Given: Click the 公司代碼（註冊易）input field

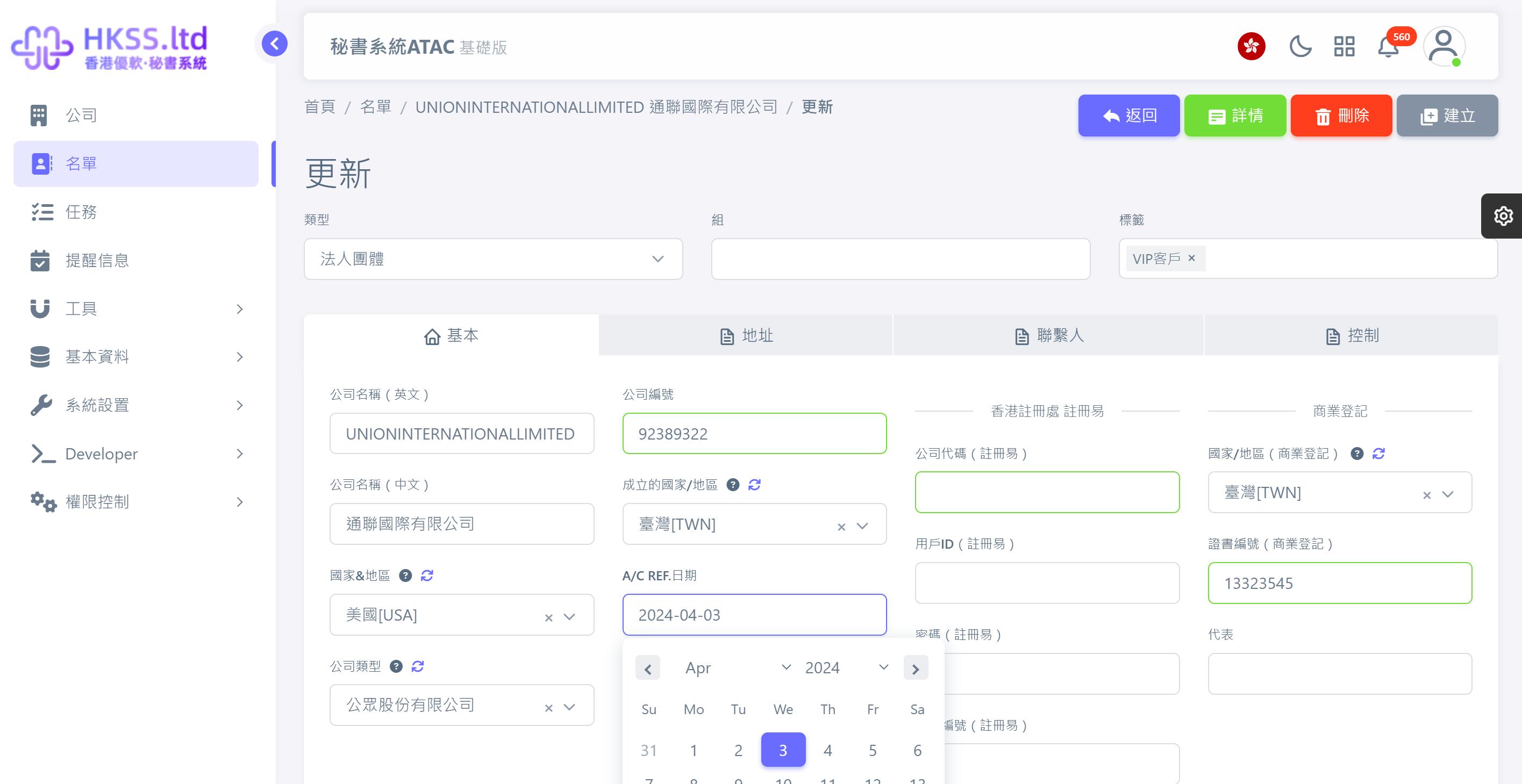Looking at the screenshot, I should (x=1047, y=492).
